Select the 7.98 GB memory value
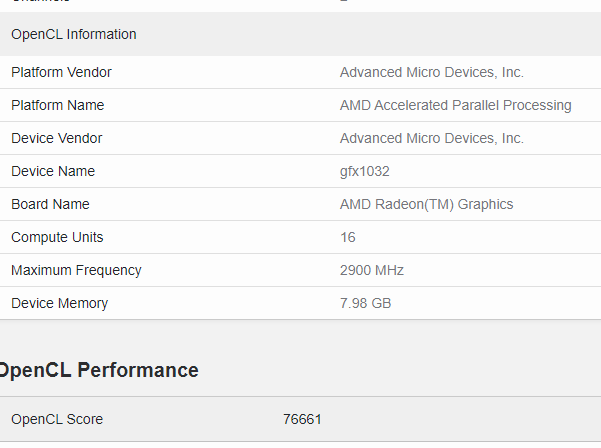The height and width of the screenshot is (448, 601). click(x=365, y=303)
